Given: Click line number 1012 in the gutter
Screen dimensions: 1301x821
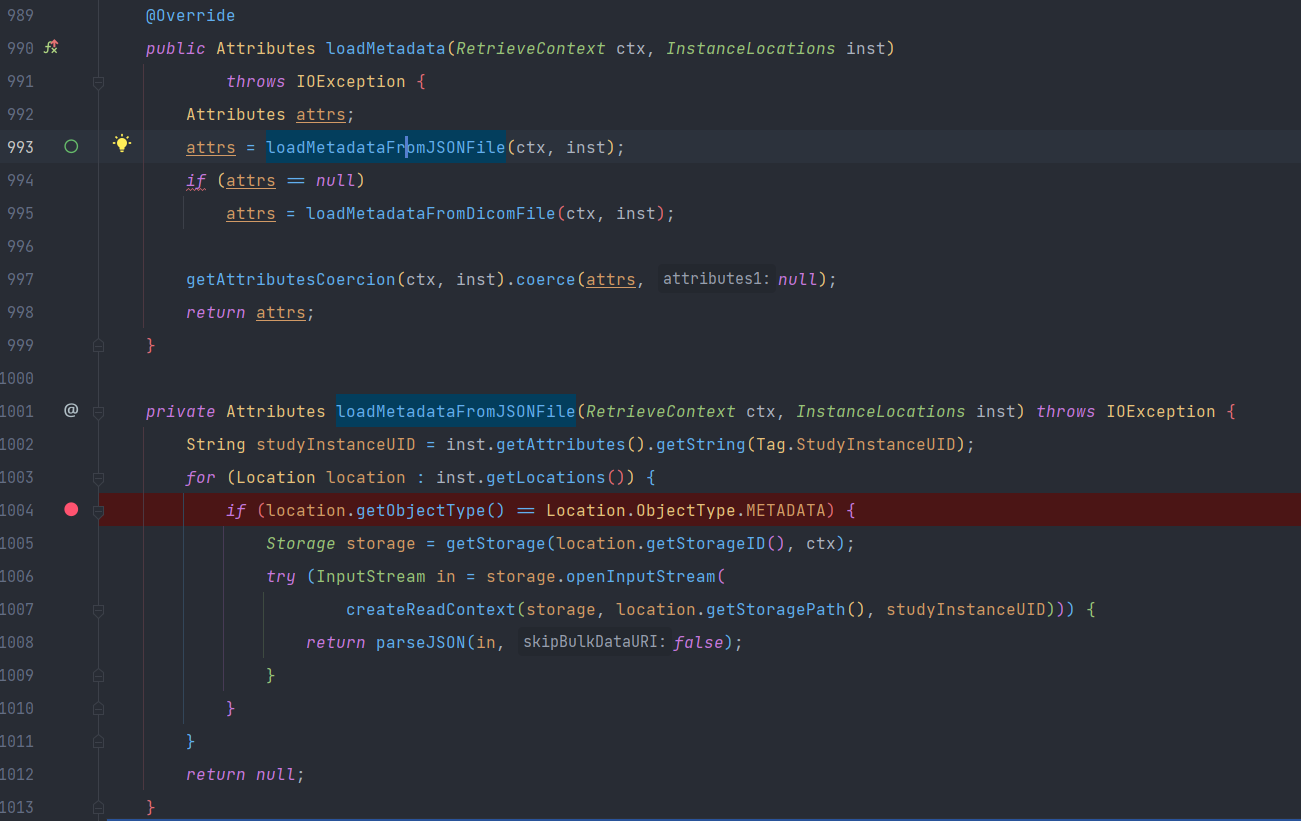Looking at the screenshot, I should (x=17, y=774).
